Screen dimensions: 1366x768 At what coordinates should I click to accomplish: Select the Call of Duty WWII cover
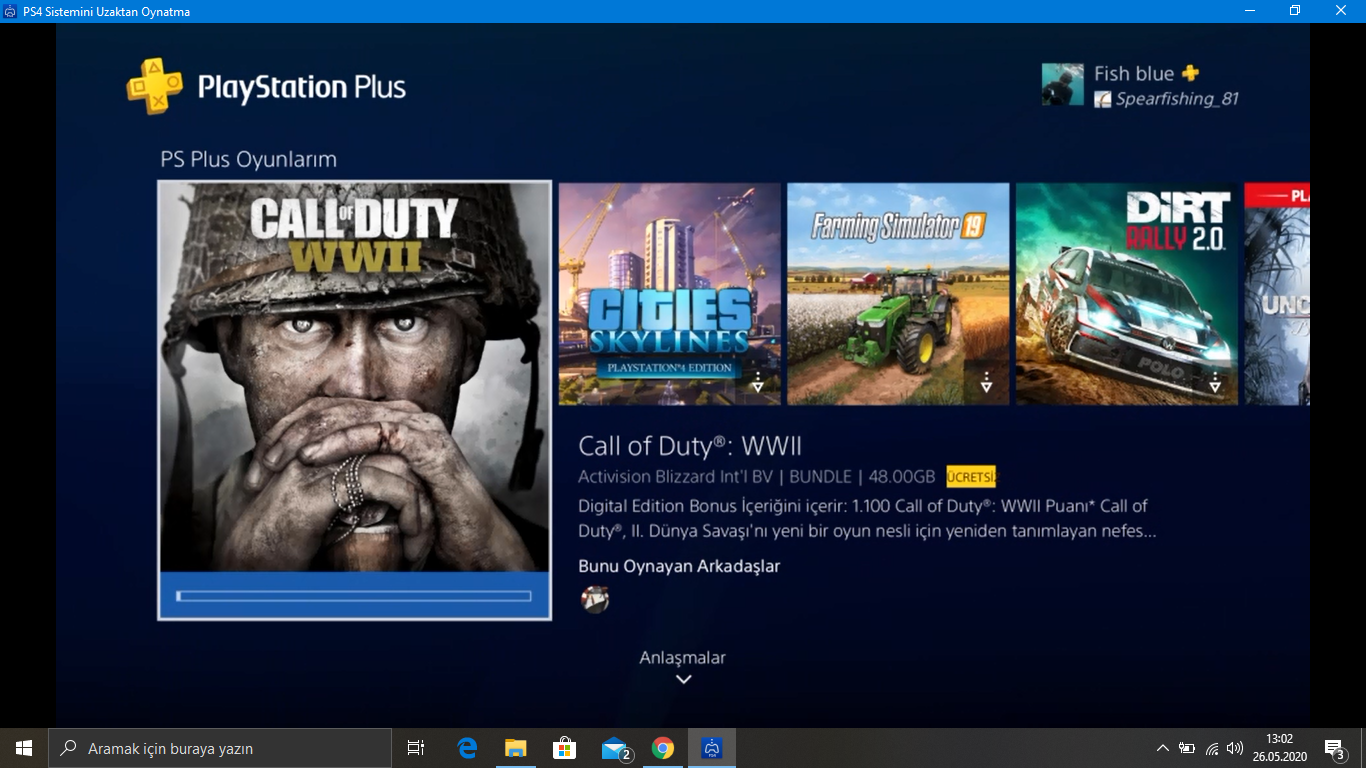[354, 377]
